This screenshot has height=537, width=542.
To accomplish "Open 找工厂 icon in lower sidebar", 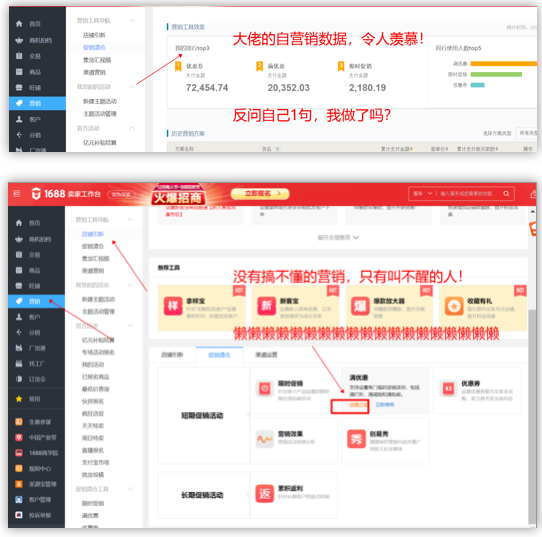I will point(19,364).
